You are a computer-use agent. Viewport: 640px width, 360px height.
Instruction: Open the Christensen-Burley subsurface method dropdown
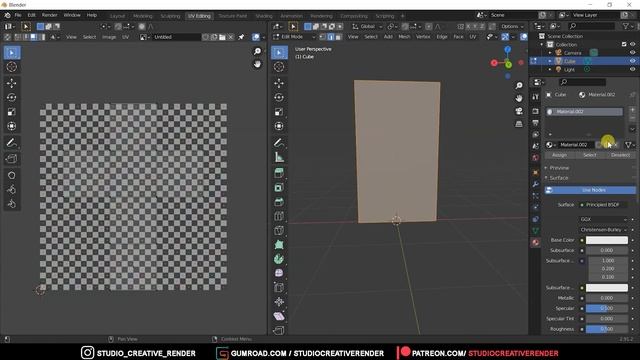(603, 230)
